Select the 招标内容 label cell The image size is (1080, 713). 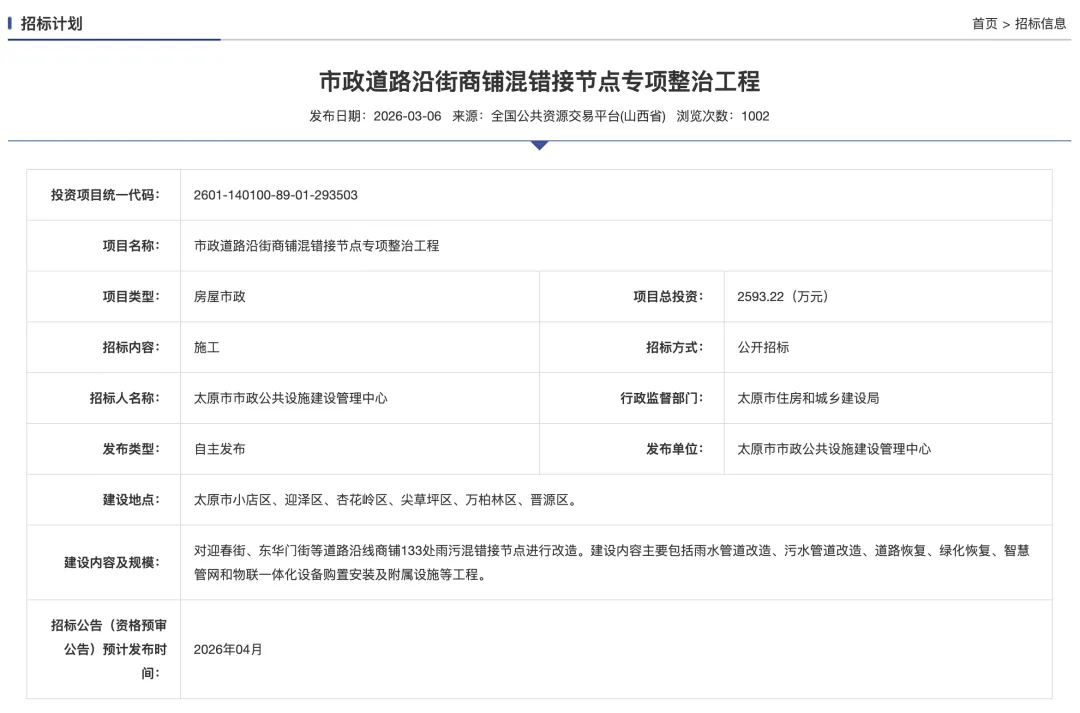point(104,347)
